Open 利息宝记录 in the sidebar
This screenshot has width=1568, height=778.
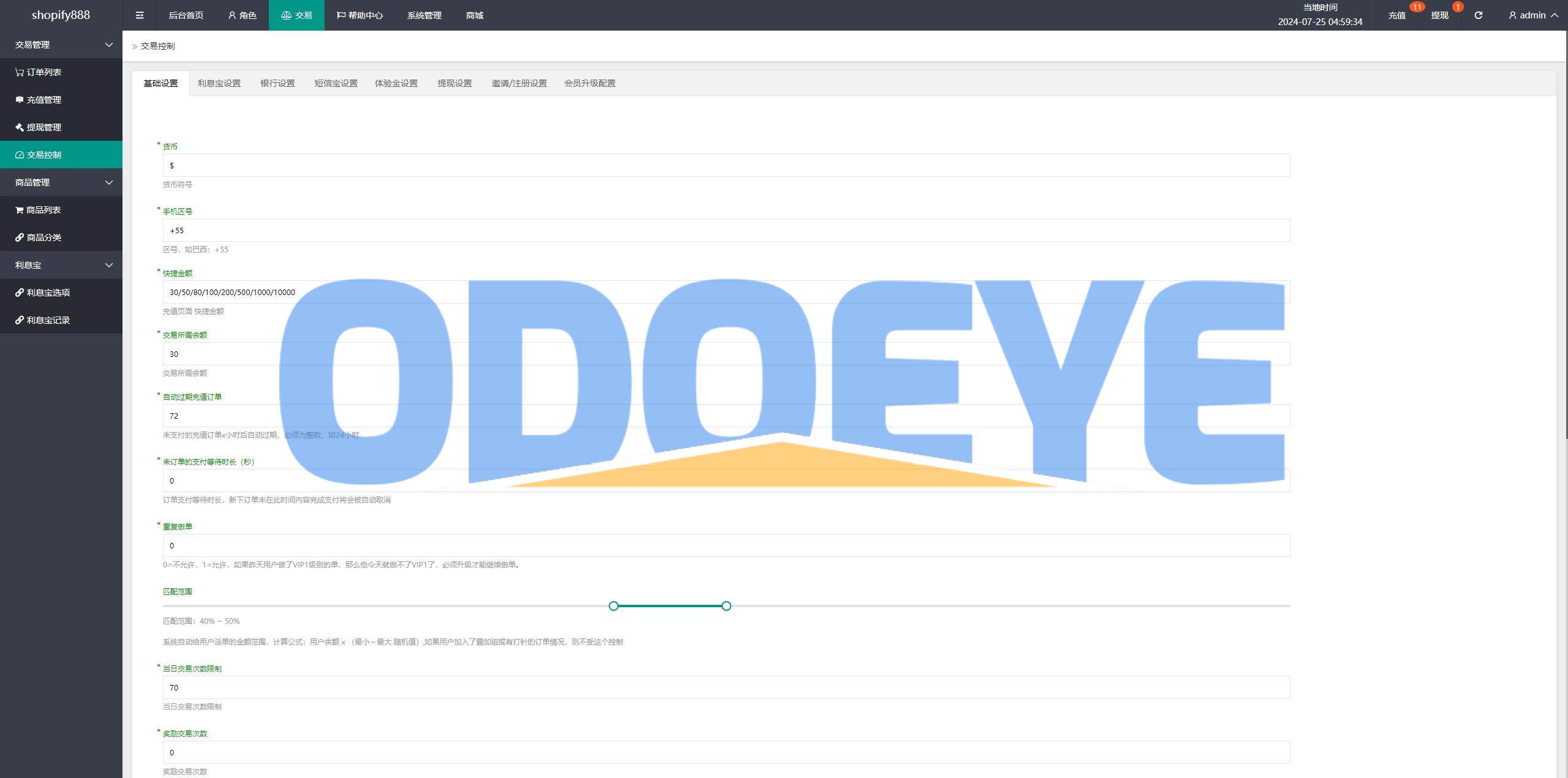click(61, 320)
